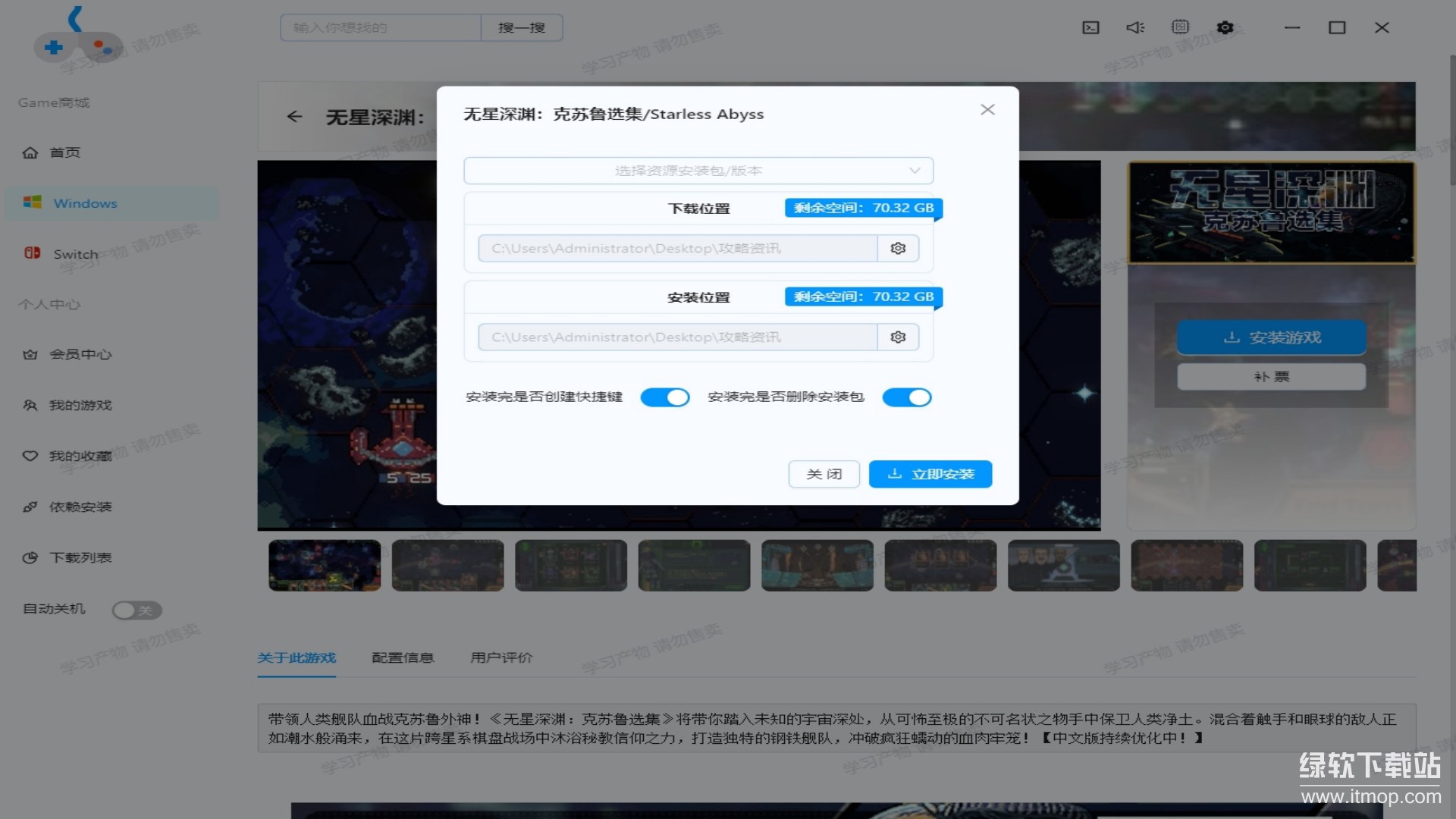
Task: Open 依赖安装 dependency install
Action: coord(67,507)
